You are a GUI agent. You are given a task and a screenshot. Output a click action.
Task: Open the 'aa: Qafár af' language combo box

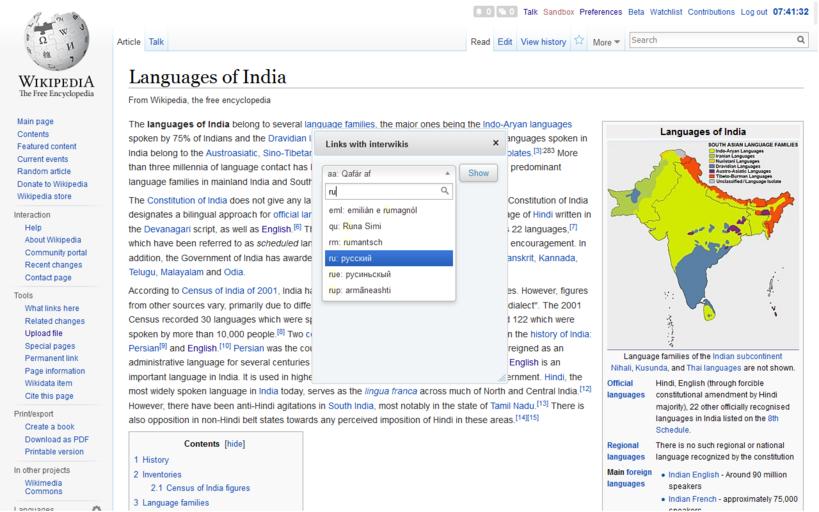tap(389, 173)
